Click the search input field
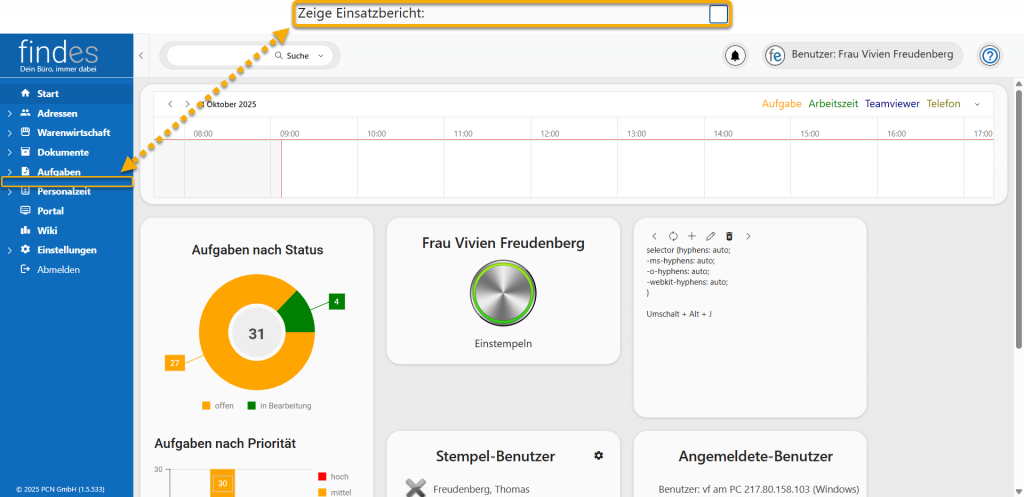This screenshot has height=497, width=1024. [x=220, y=56]
